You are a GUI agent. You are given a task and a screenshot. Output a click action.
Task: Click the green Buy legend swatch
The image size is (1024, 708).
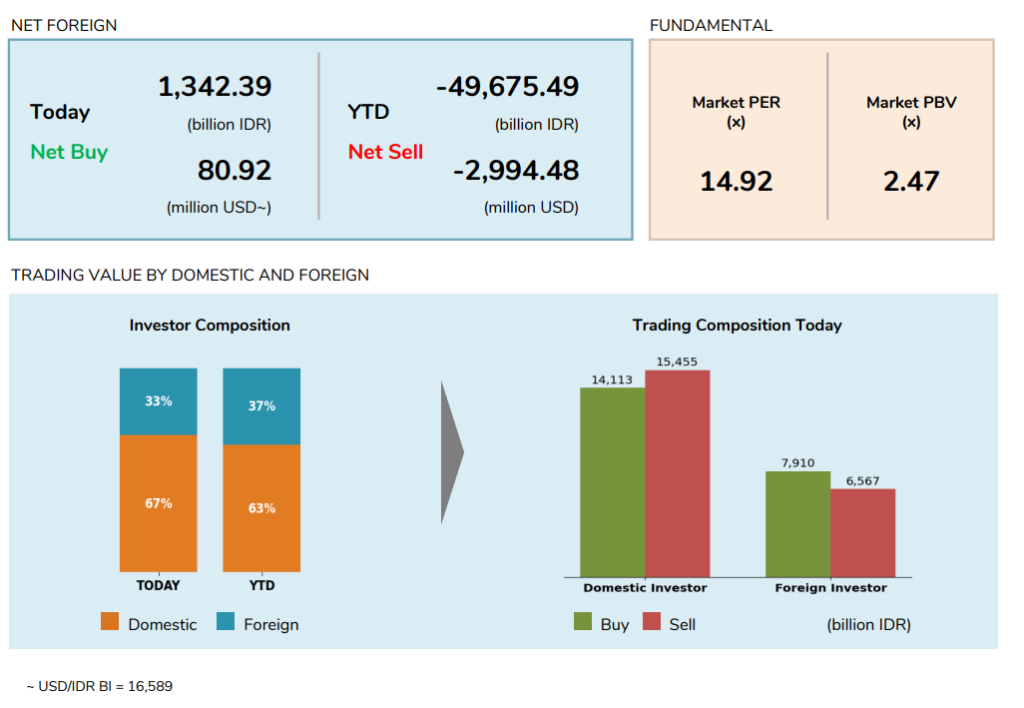click(x=583, y=622)
